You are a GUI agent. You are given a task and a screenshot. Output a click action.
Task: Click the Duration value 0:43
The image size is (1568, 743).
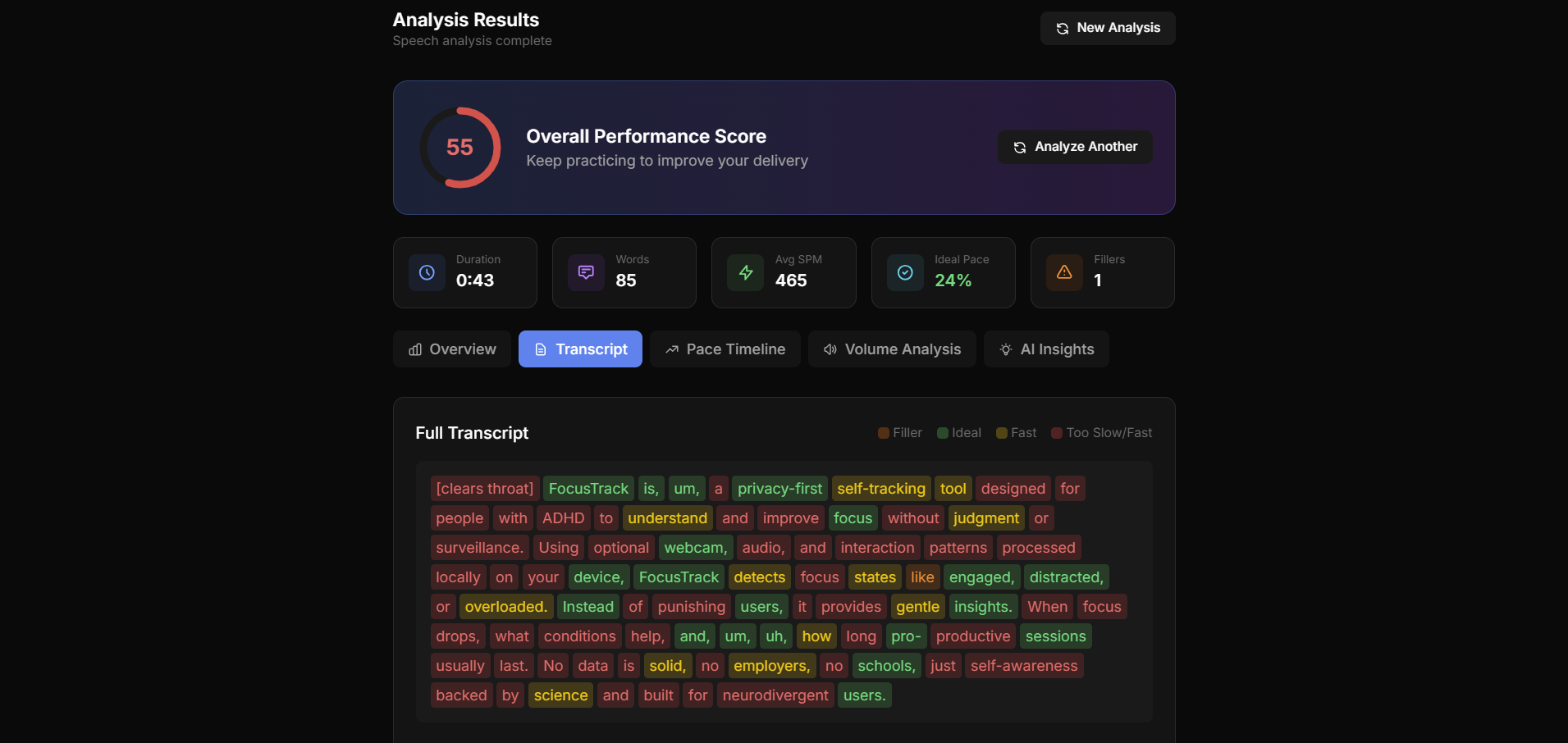(x=475, y=280)
